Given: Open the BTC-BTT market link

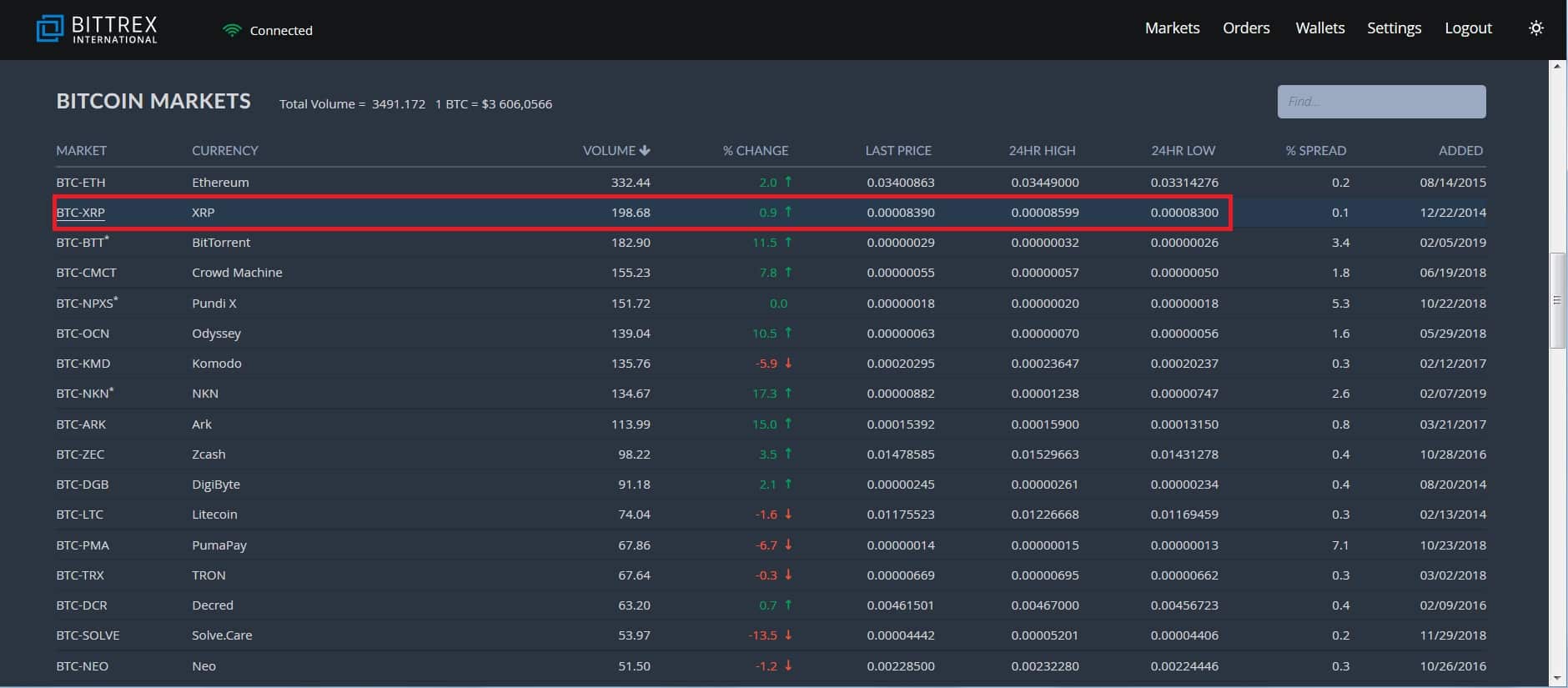Looking at the screenshot, I should coord(82,243).
